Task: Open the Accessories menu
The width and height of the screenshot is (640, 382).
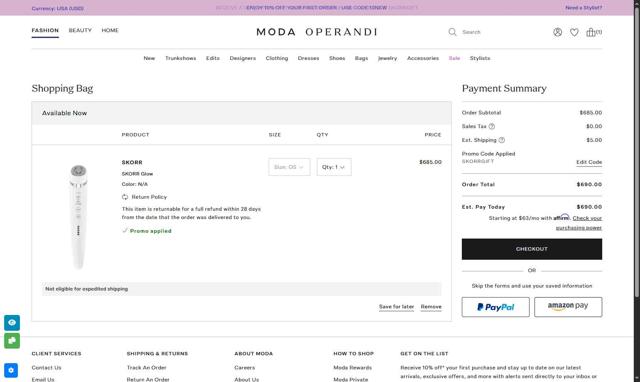Action: coord(423,58)
